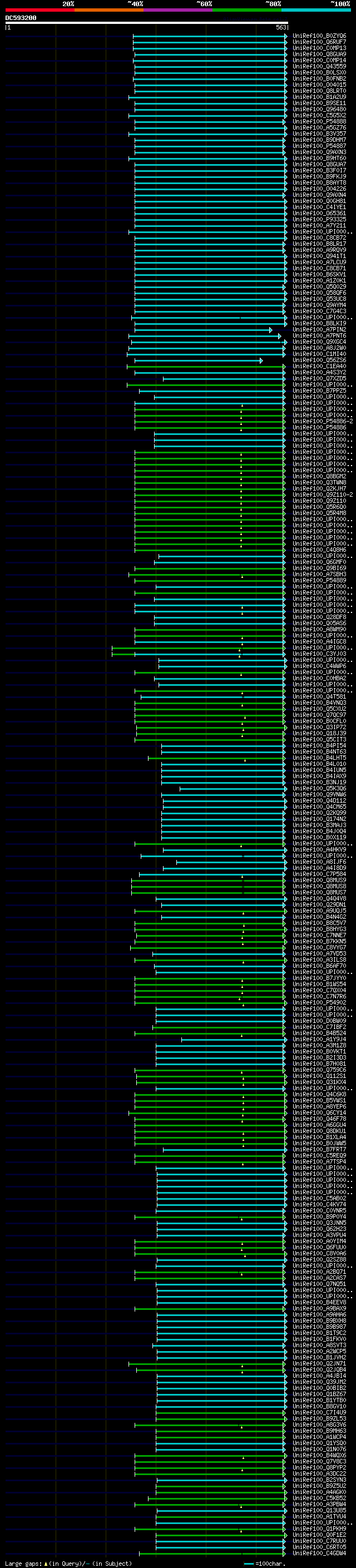Click the green ~80% legend segment
Viewport: 356px width, 1568px height.
point(247,10)
